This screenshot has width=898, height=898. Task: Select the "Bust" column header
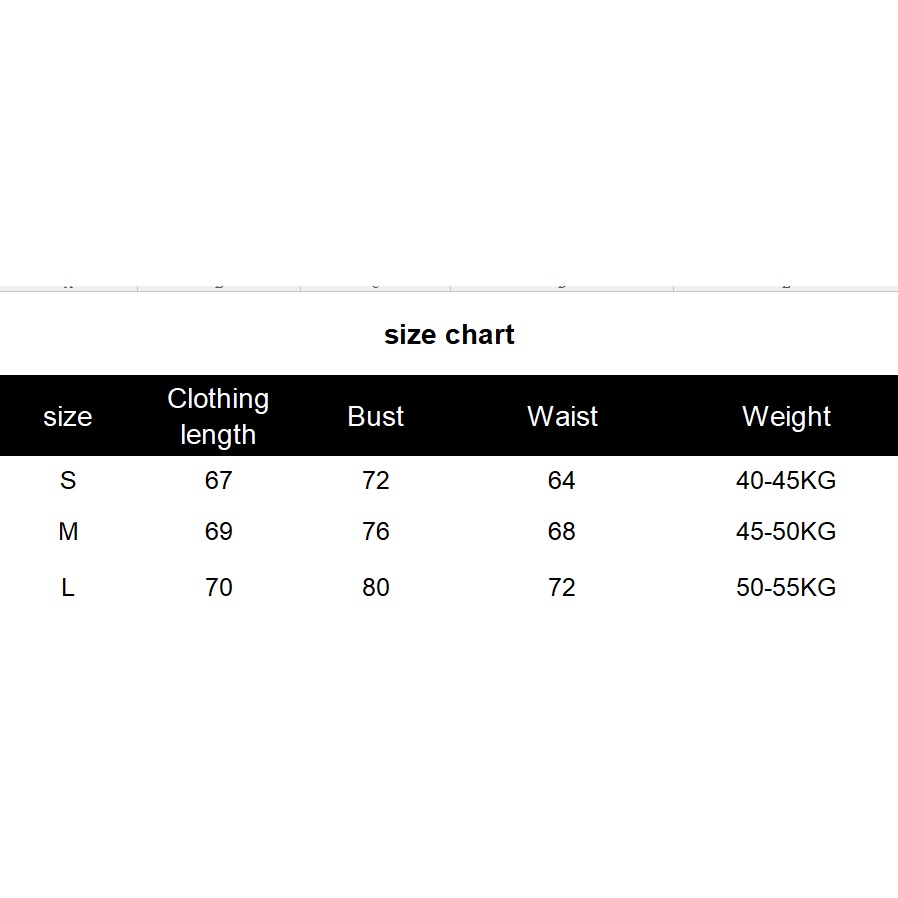pos(376,417)
